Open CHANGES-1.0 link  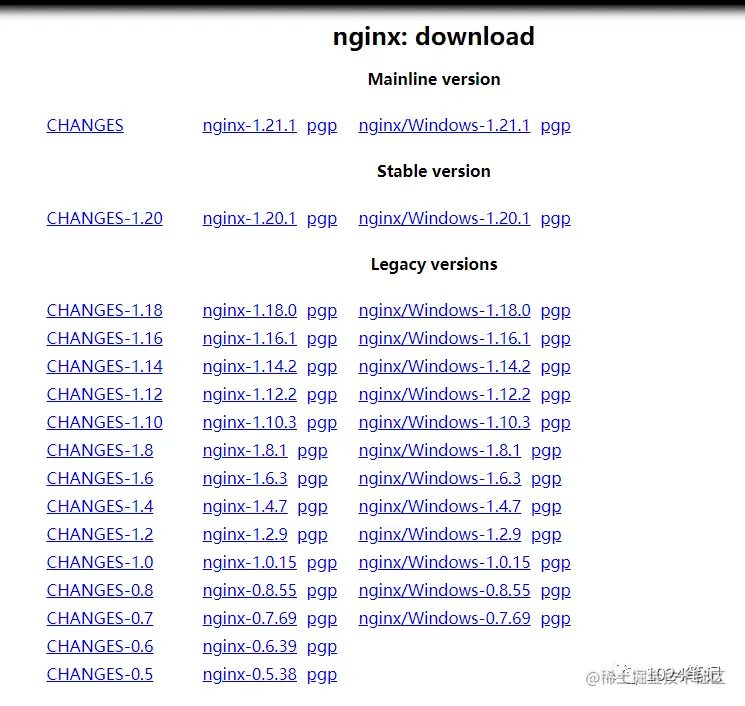(x=100, y=563)
